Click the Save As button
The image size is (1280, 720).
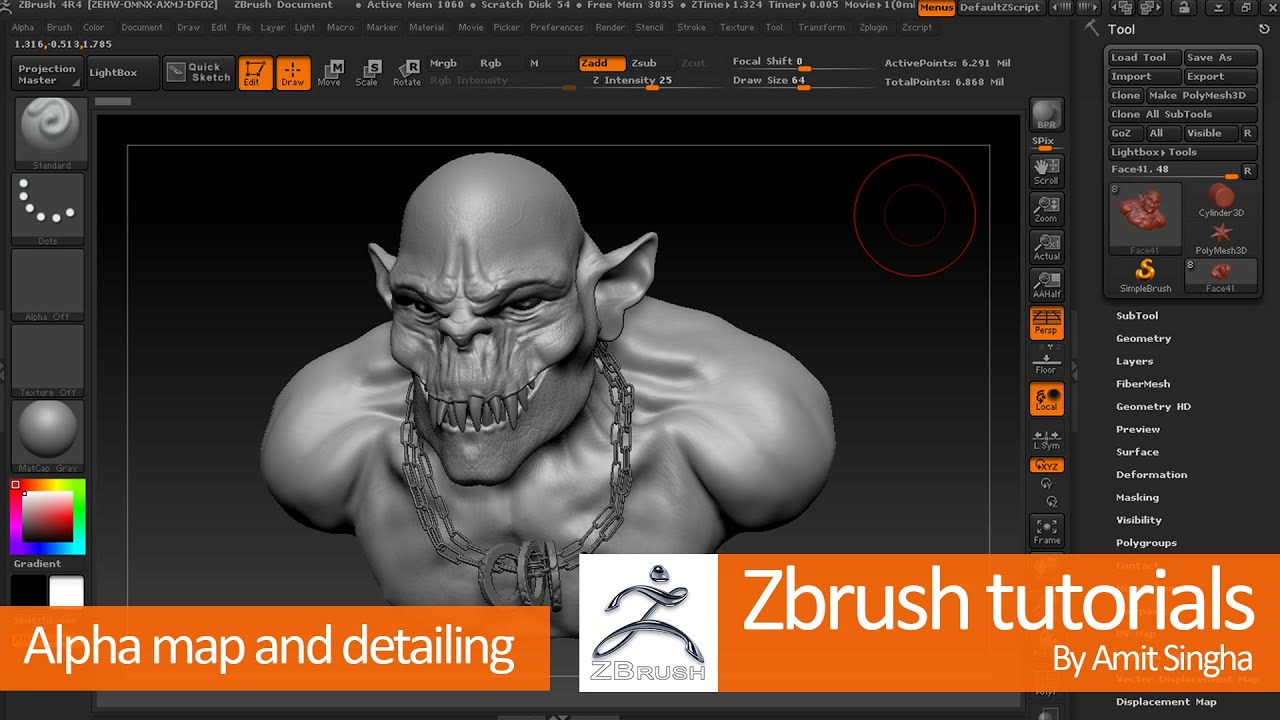[x=1220, y=57]
